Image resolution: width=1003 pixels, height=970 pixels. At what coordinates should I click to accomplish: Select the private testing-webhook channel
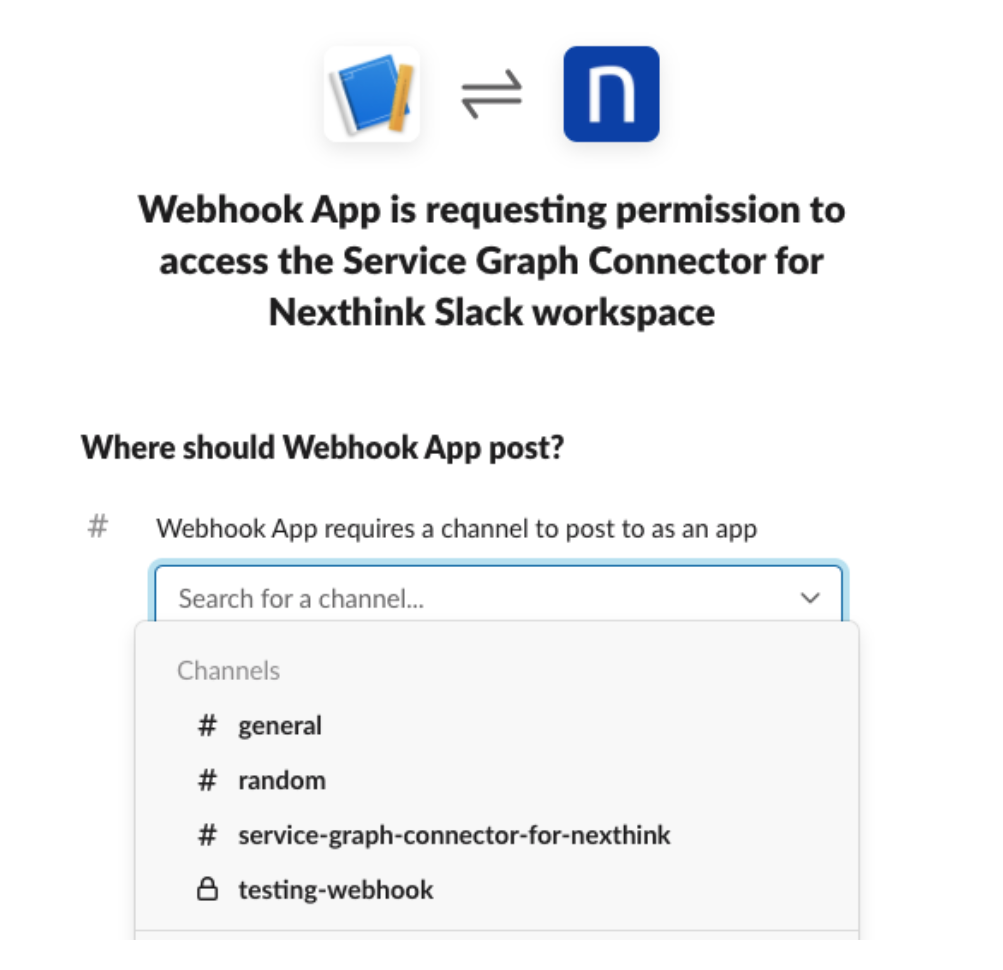(336, 890)
